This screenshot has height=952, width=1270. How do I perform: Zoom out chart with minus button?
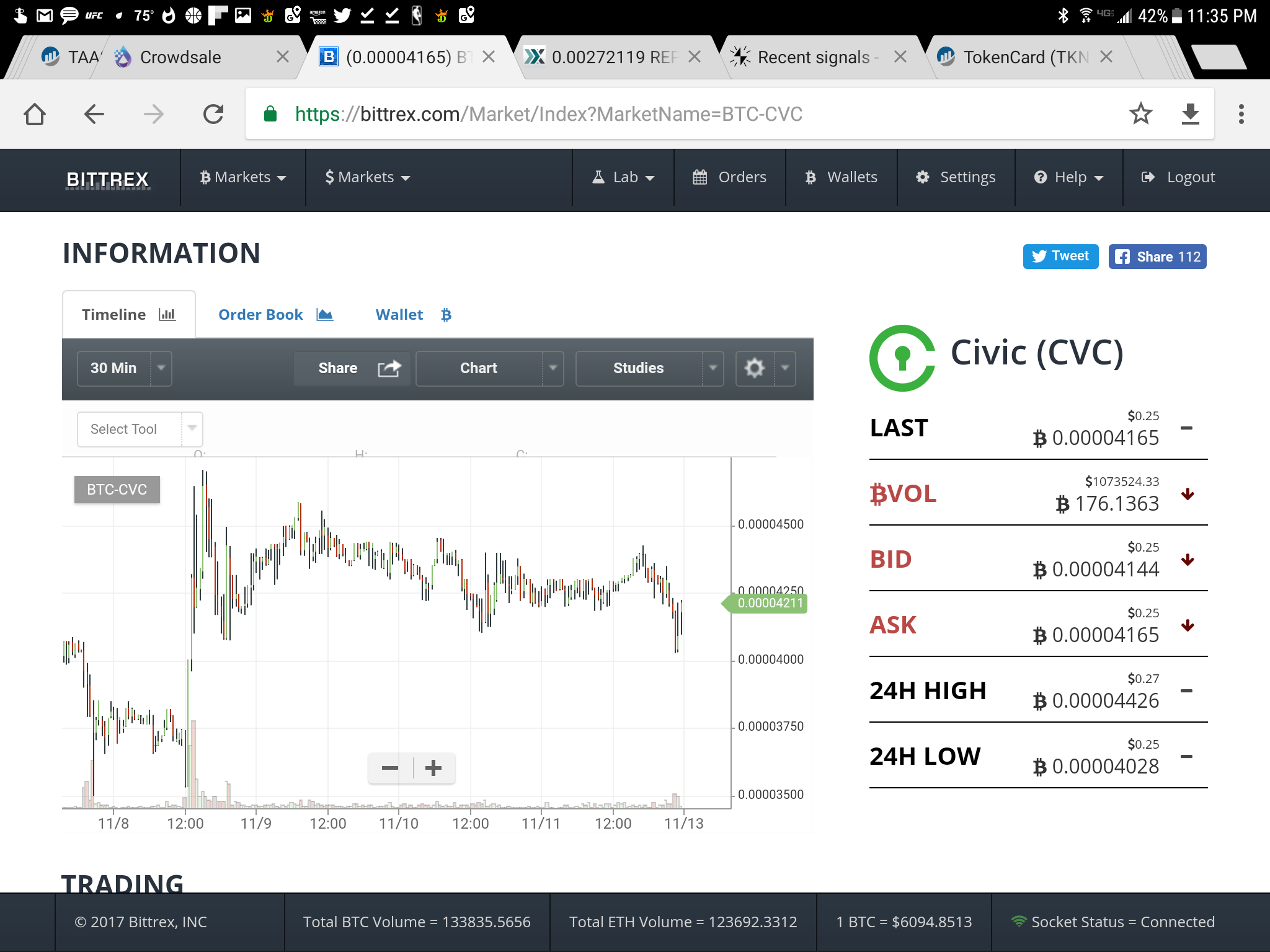point(390,769)
